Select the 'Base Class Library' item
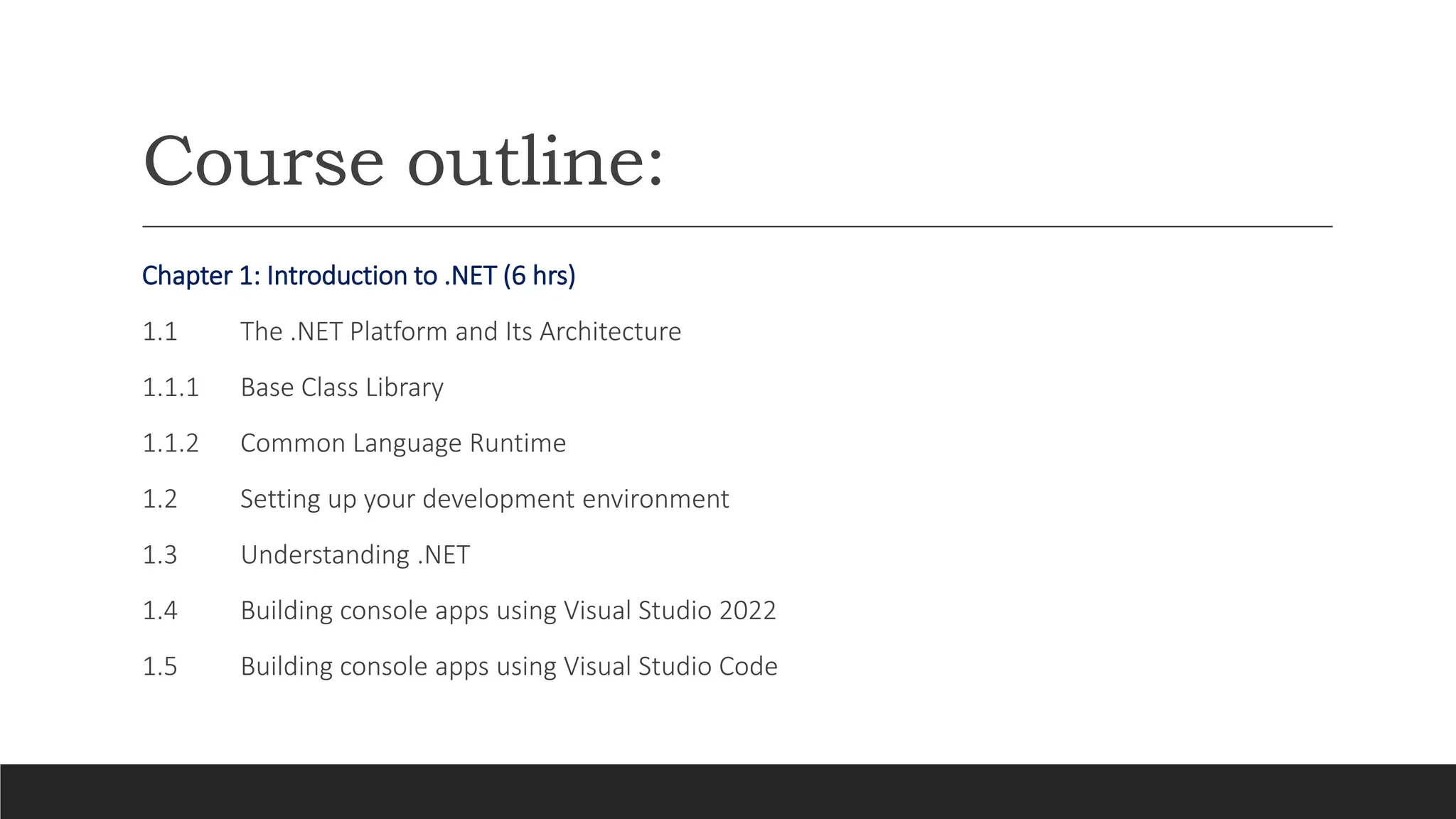Image resolution: width=1456 pixels, height=819 pixels. [x=342, y=387]
